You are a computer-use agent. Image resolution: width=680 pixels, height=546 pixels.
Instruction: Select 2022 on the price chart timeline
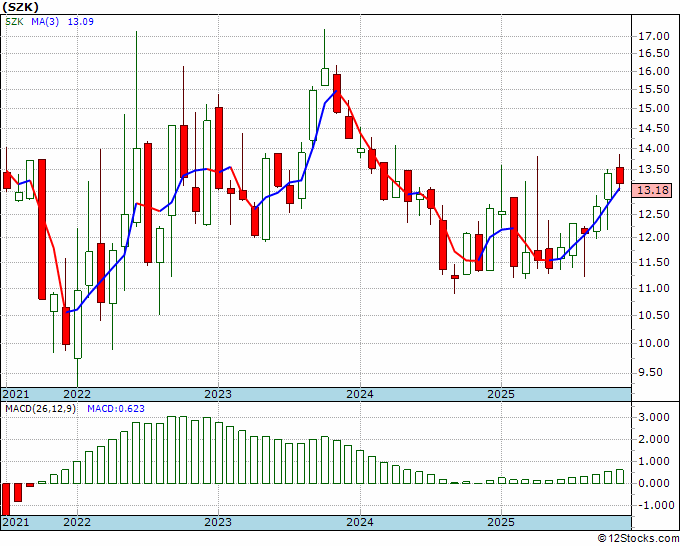77,394
